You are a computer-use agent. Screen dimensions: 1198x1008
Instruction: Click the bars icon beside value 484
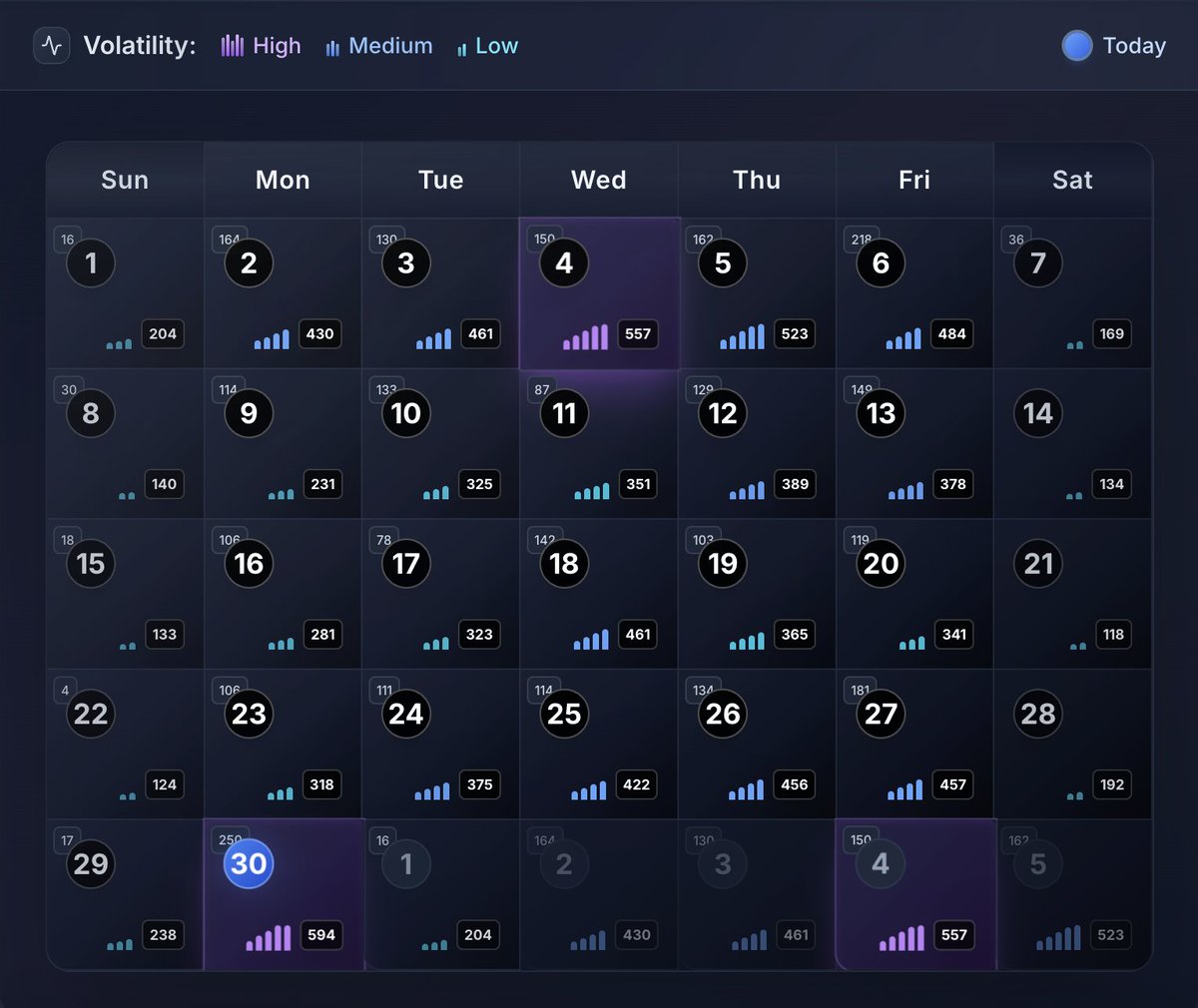(x=903, y=339)
